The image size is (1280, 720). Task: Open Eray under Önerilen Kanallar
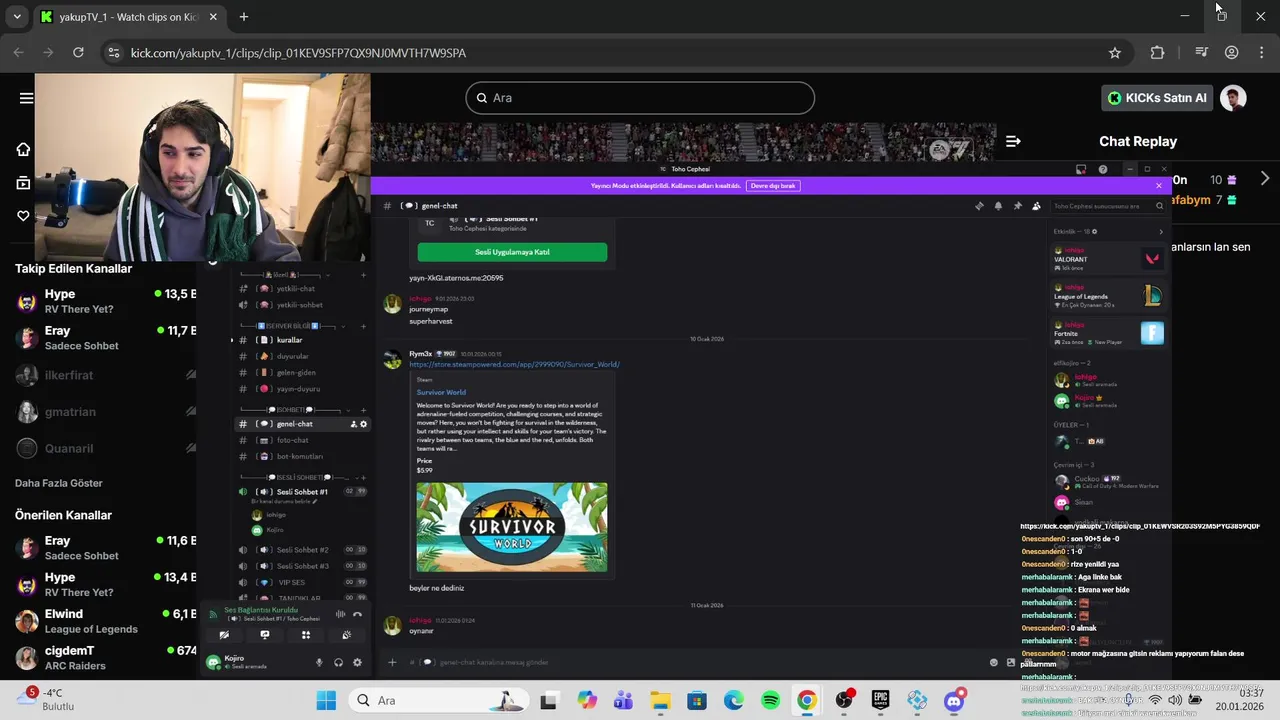pos(105,548)
